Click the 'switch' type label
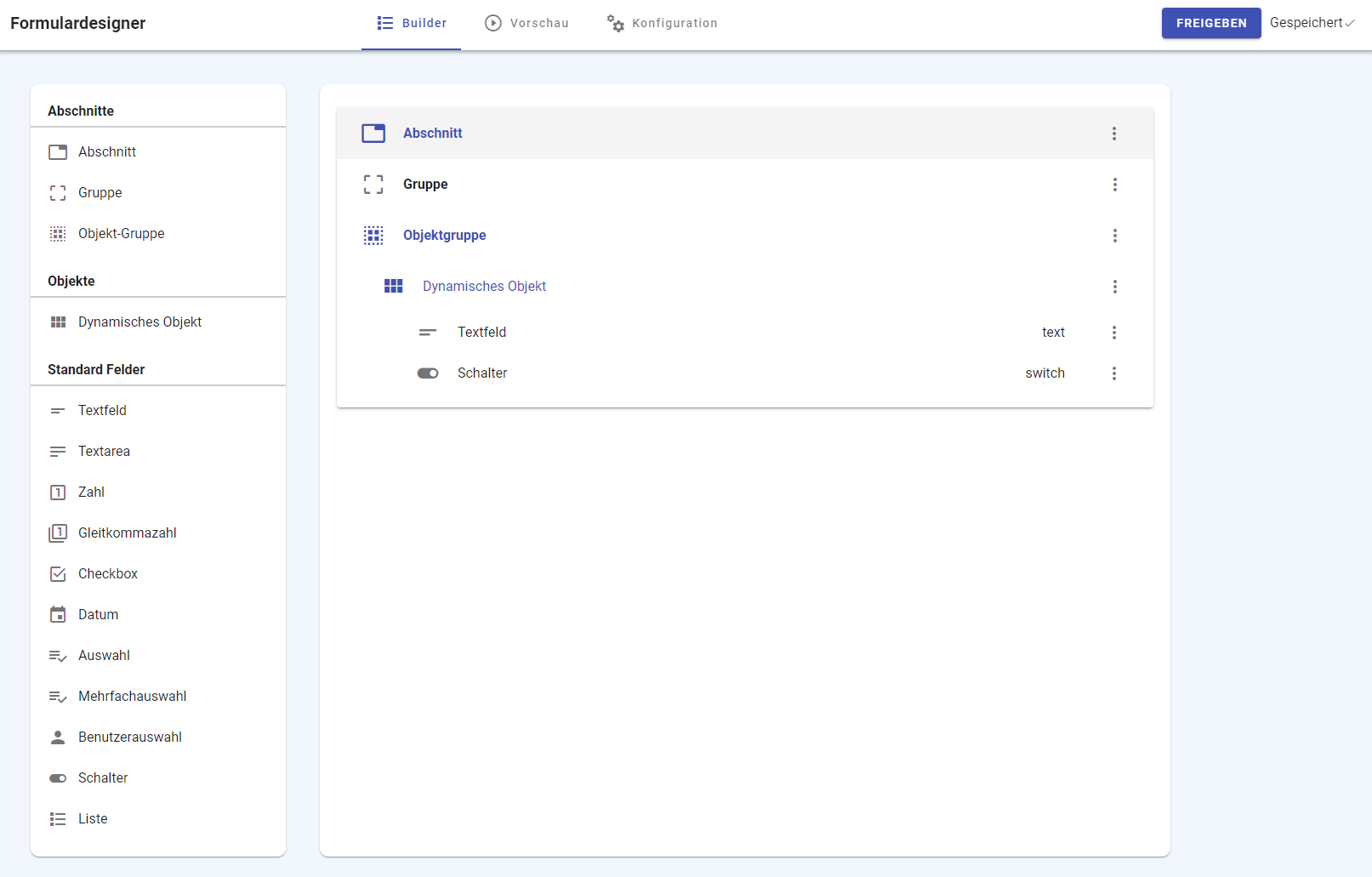Screen dimensions: 1372x877 coord(1045,373)
